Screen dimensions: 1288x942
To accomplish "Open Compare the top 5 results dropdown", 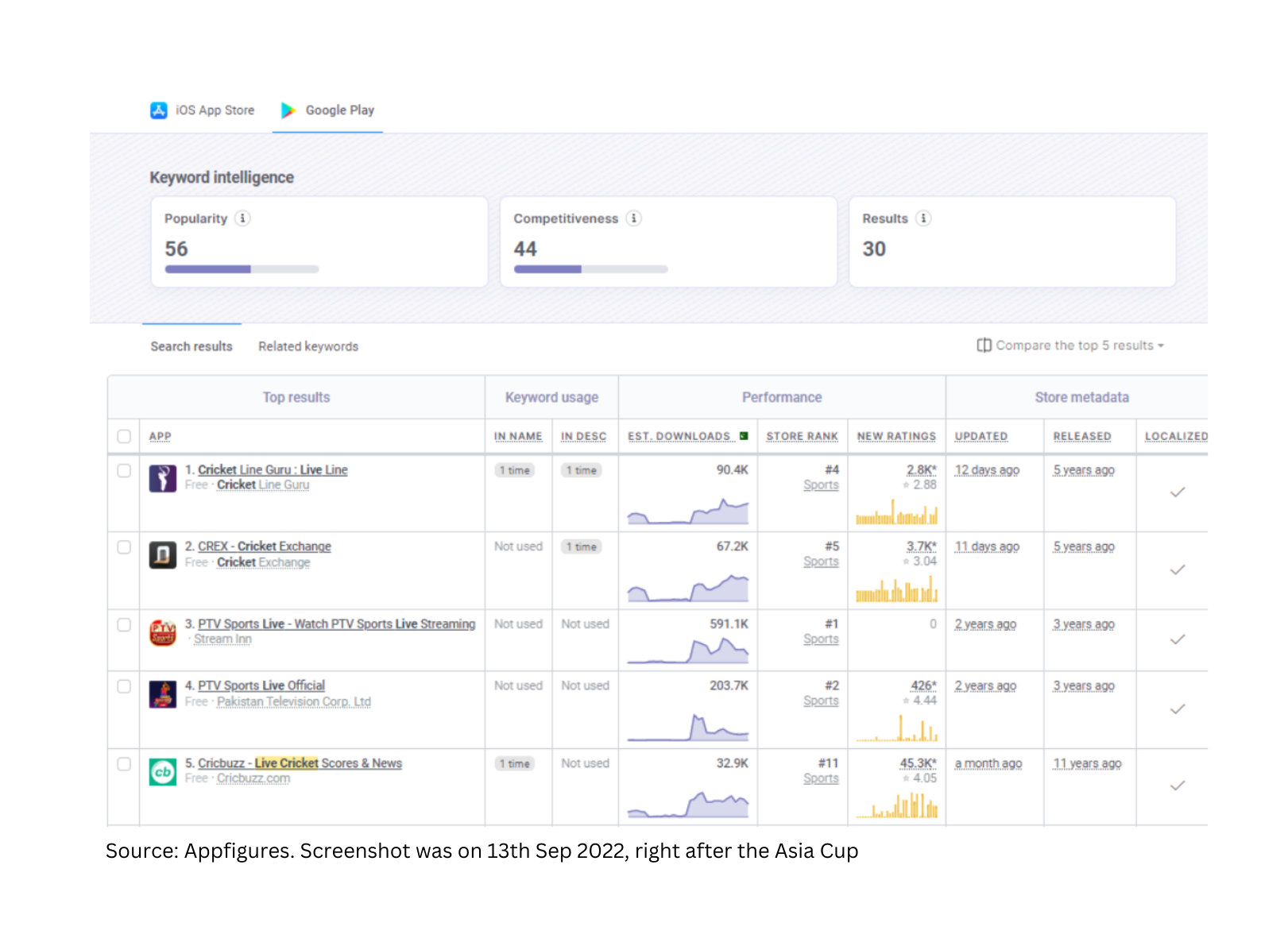I will [x=1070, y=346].
